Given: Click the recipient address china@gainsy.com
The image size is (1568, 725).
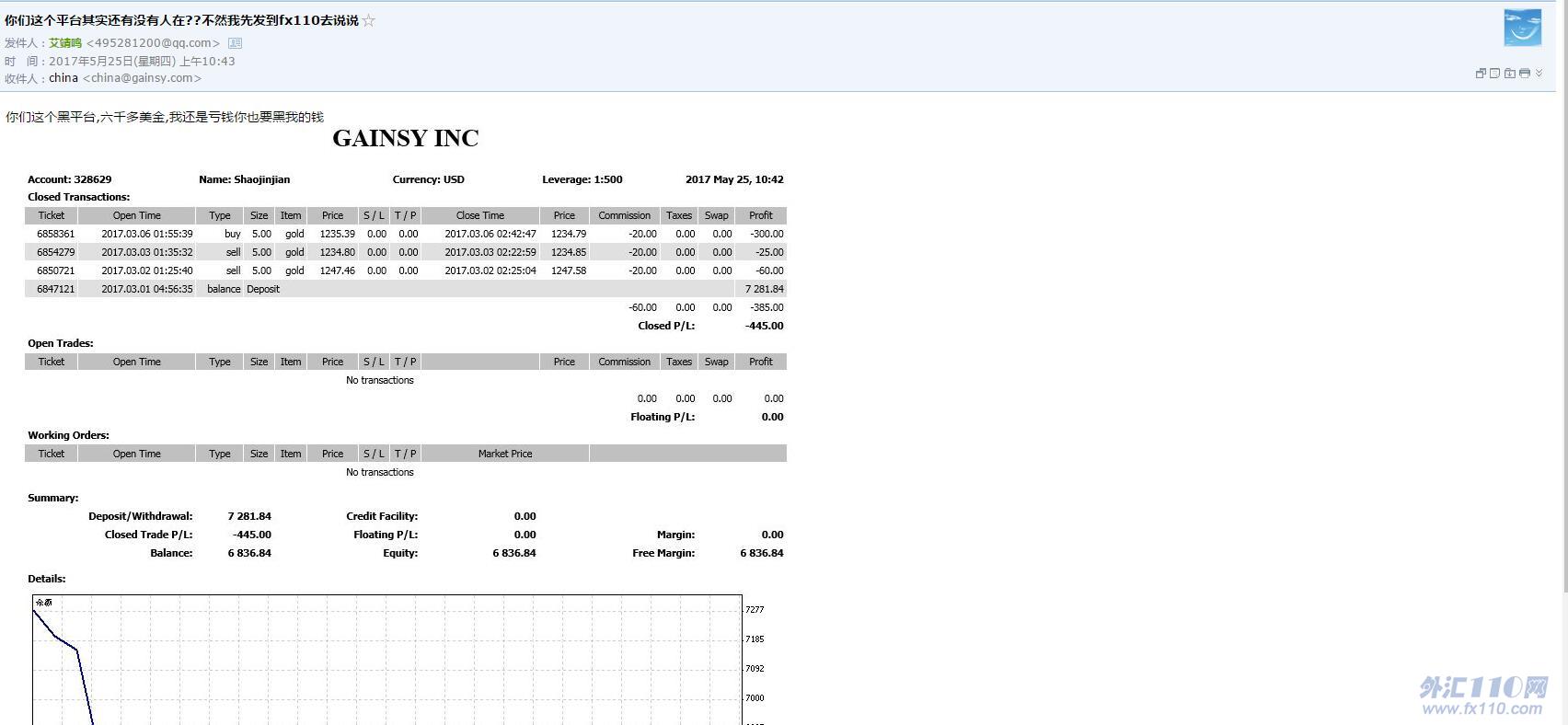Looking at the screenshot, I should [142, 78].
